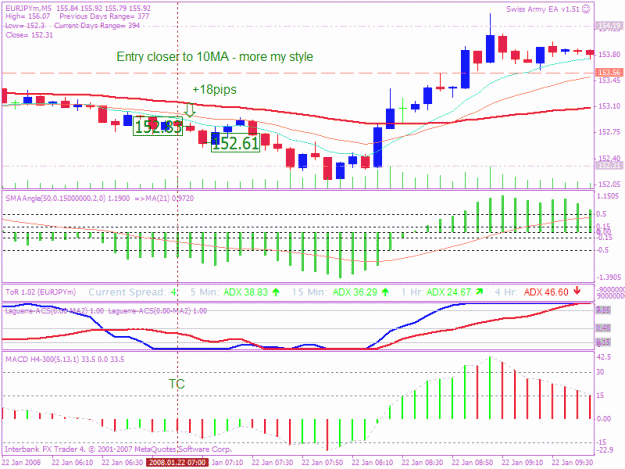625x469 pixels.
Task: Click the 1.1505 value on SMAAngle scale
Action: pos(608,196)
